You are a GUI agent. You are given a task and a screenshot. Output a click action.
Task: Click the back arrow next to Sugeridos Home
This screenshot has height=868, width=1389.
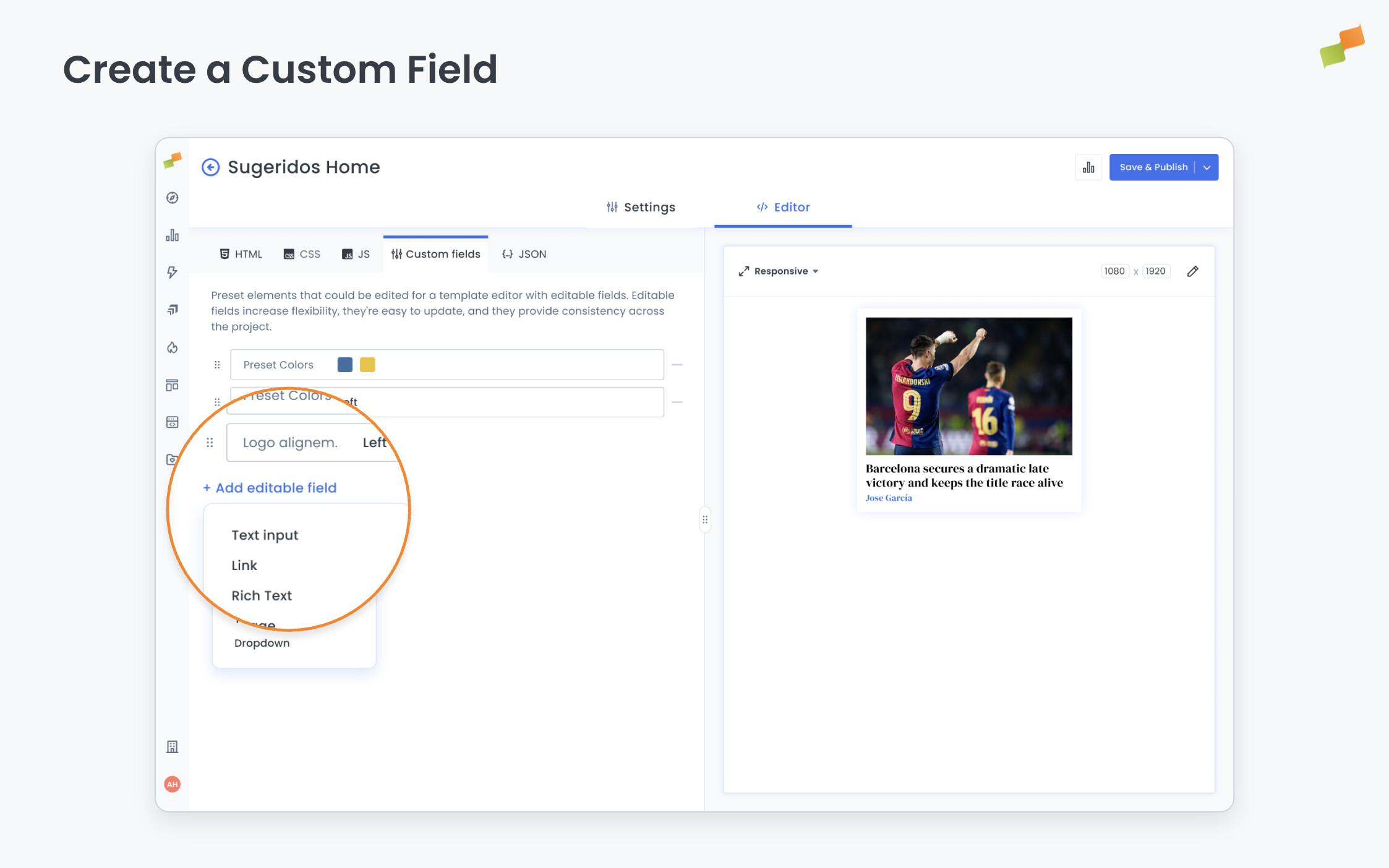click(210, 167)
